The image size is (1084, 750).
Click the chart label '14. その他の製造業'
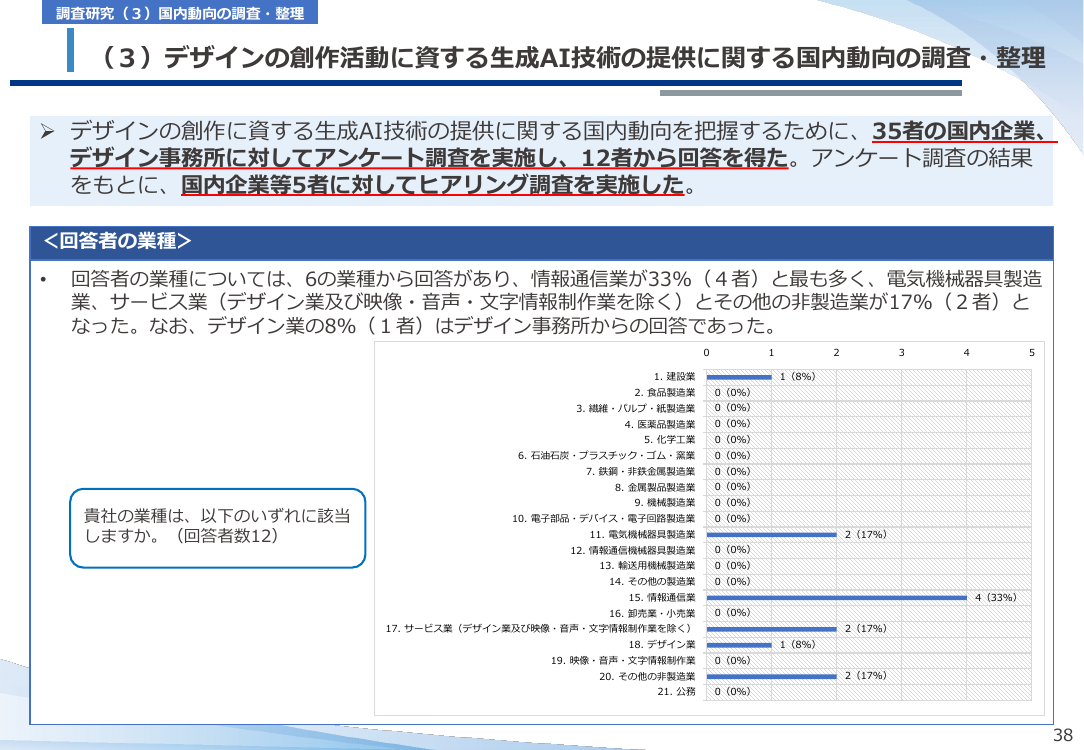(x=653, y=581)
